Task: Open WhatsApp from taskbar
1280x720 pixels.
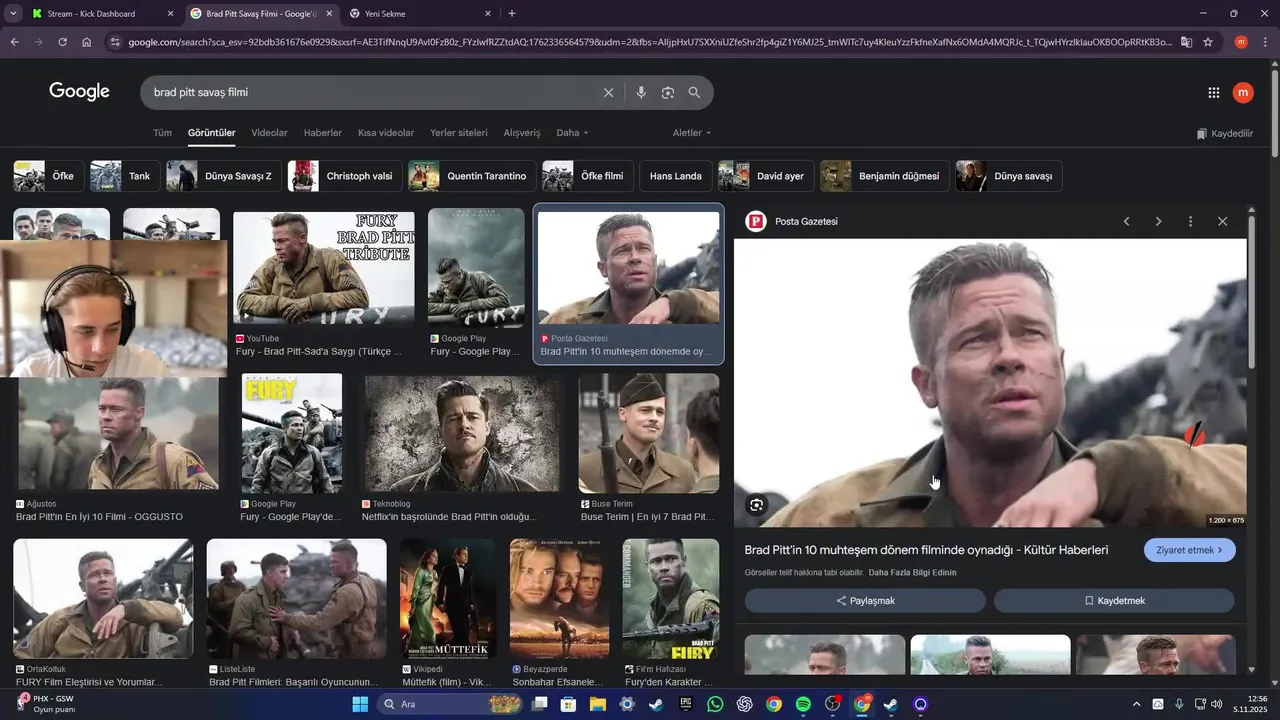Action: click(715, 704)
